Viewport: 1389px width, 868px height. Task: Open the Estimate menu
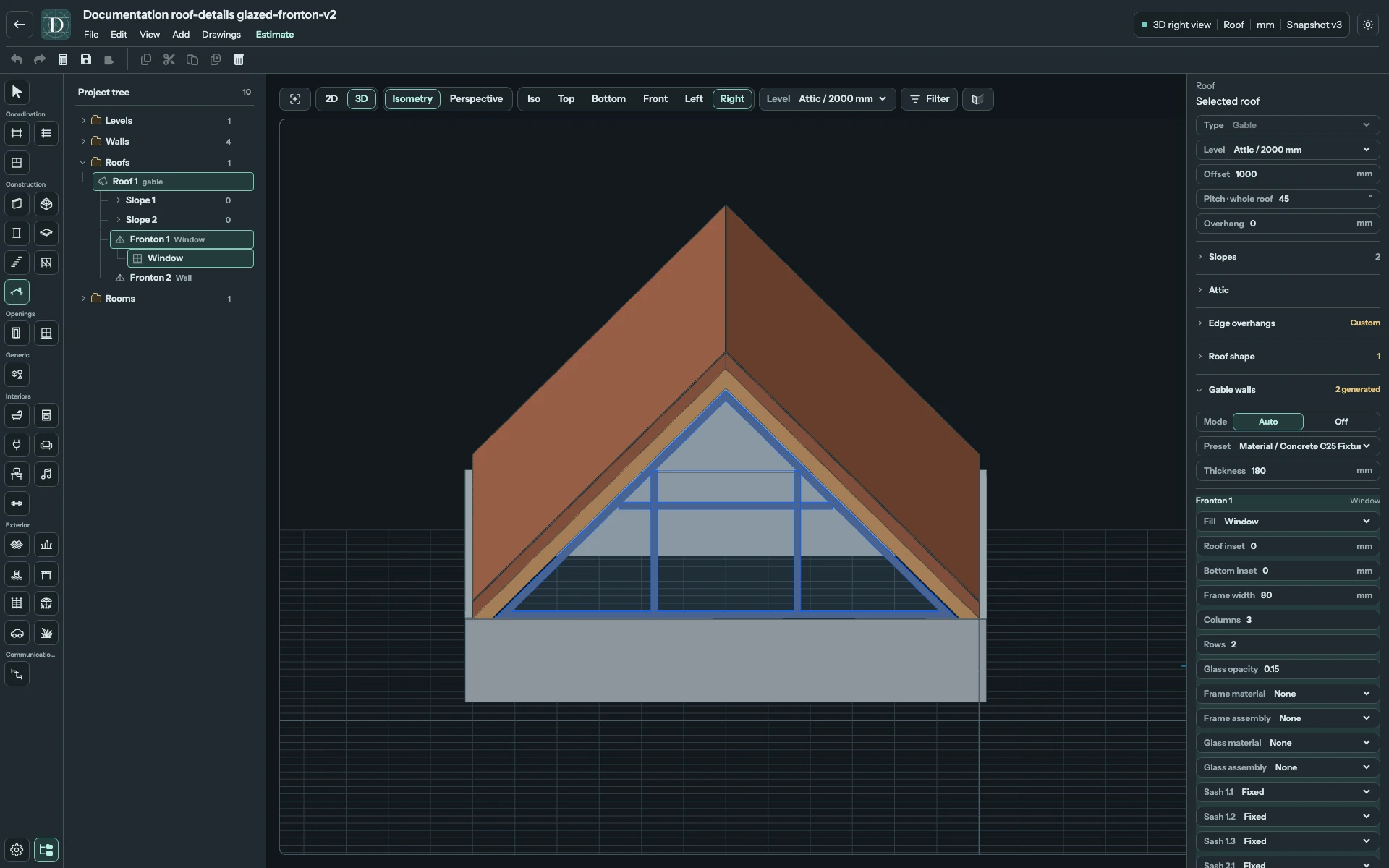tap(275, 35)
